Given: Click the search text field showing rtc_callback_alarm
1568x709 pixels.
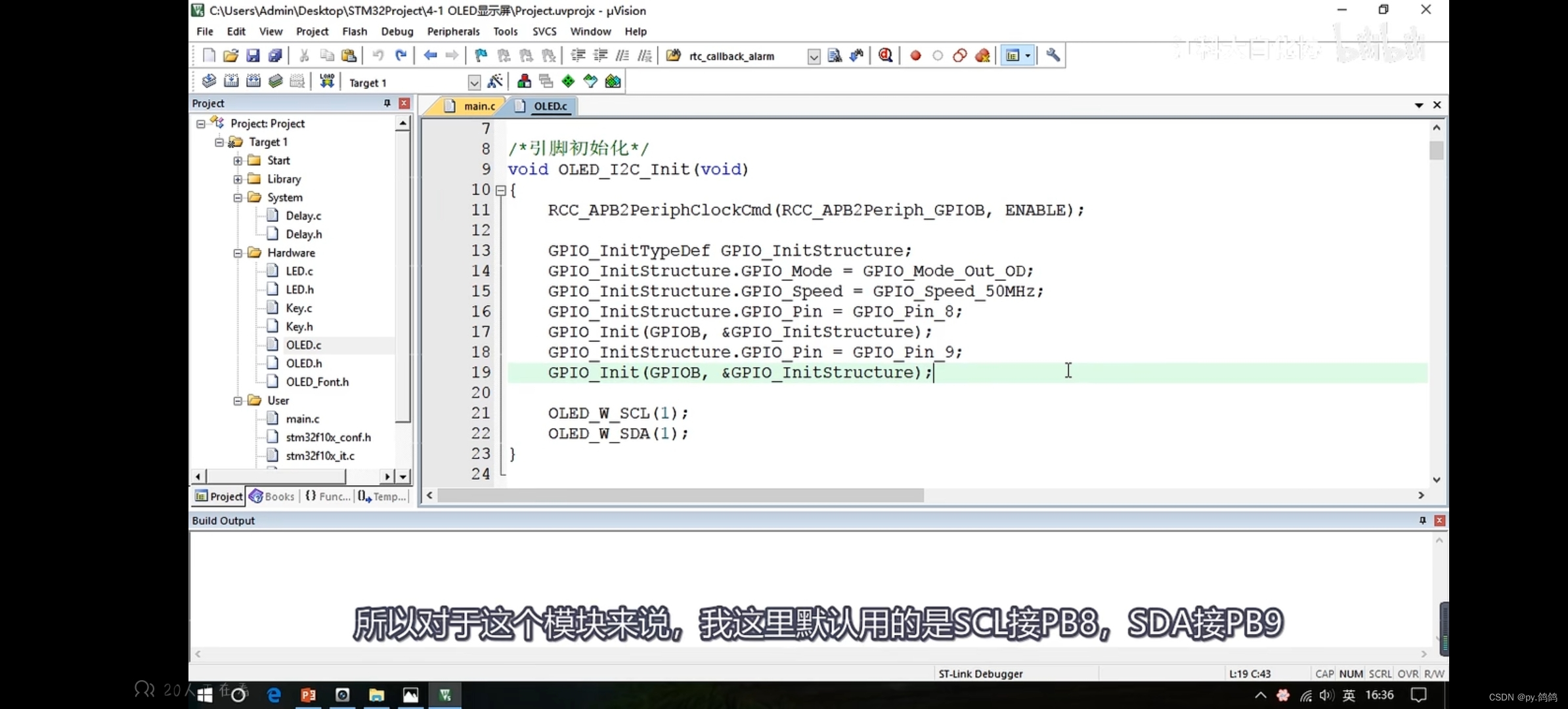Looking at the screenshot, I should pyautogui.click(x=746, y=56).
